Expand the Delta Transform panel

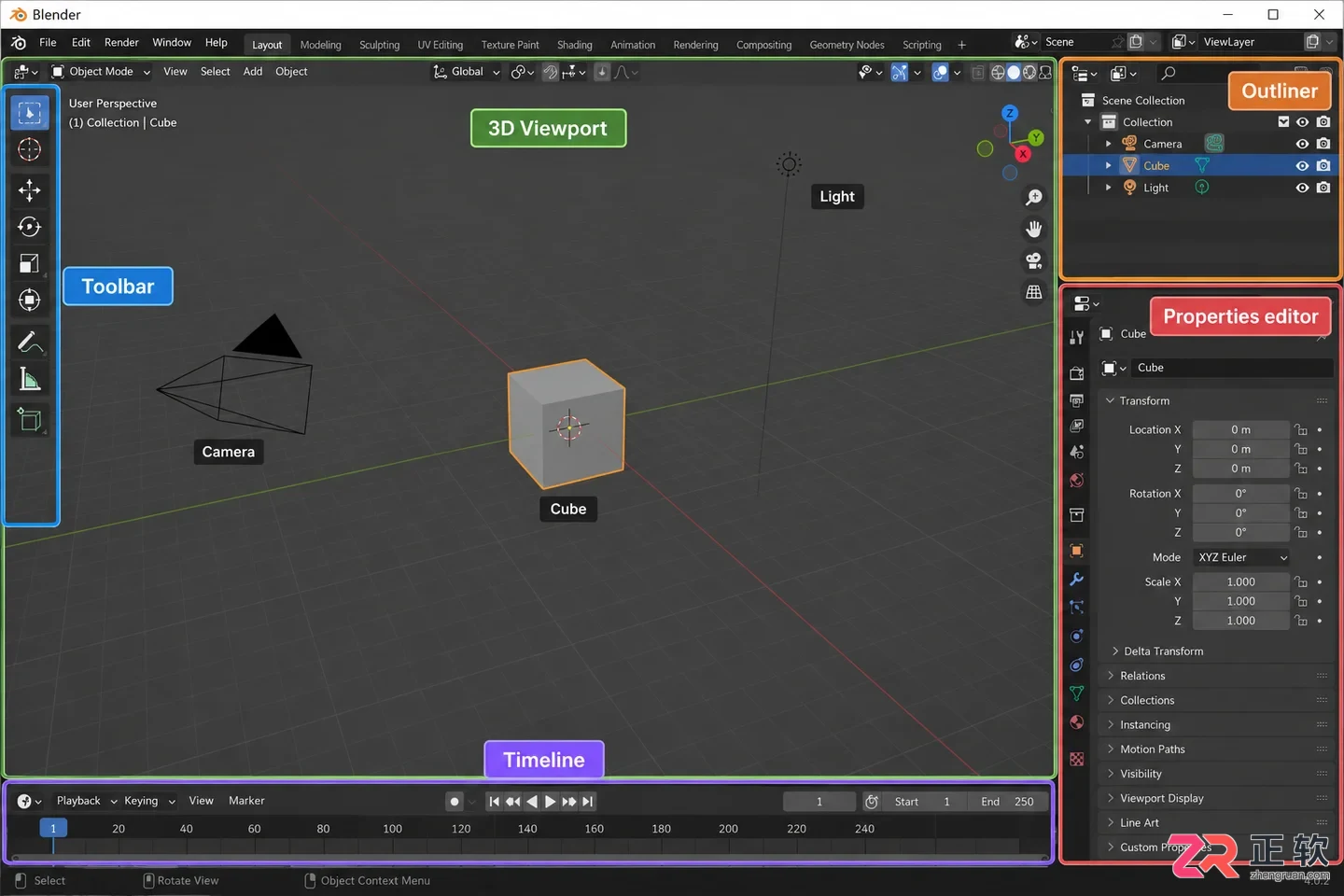pos(1163,651)
